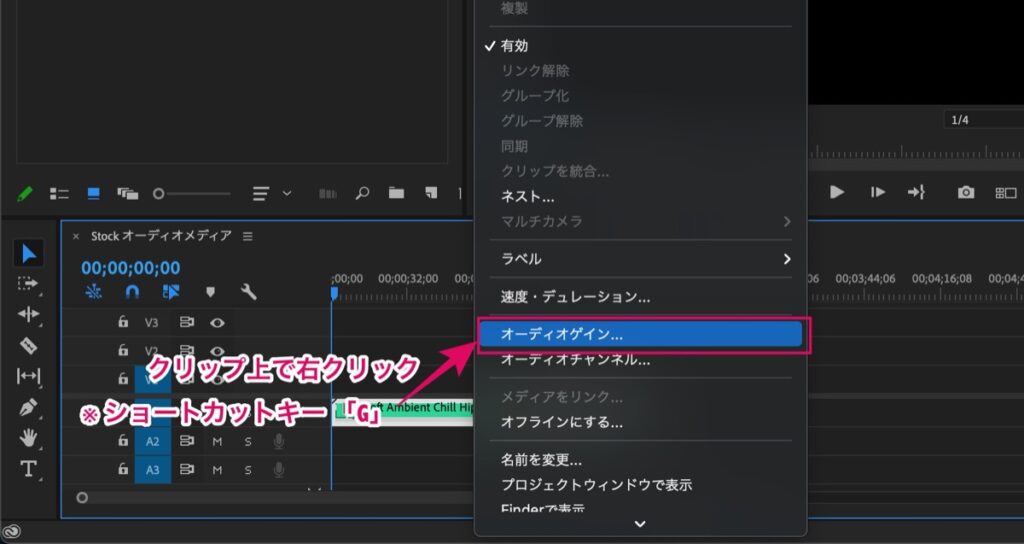Click the blue playhead marker on ruler
The image size is (1024, 544).
point(334,294)
